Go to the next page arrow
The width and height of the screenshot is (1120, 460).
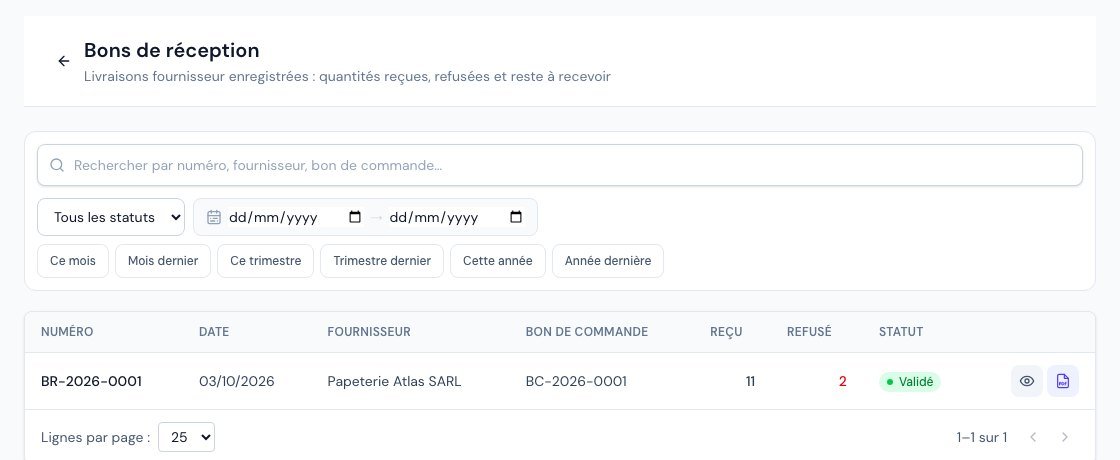[x=1065, y=437]
